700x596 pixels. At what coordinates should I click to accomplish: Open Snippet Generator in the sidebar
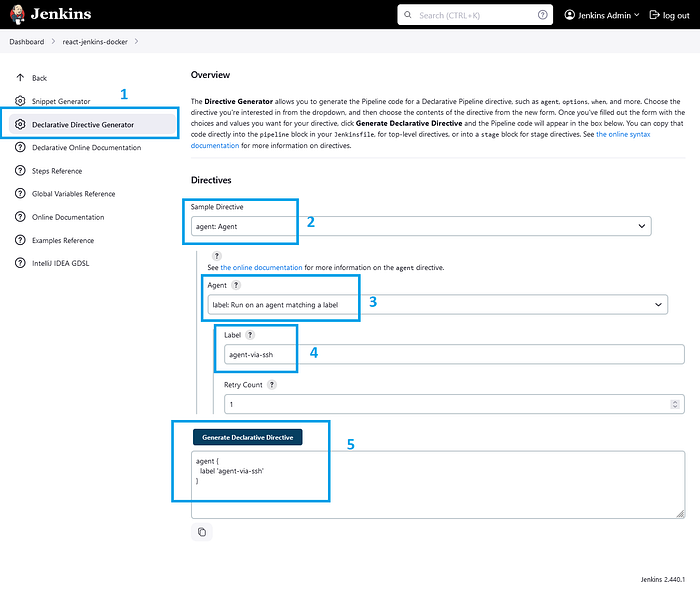tap(61, 101)
